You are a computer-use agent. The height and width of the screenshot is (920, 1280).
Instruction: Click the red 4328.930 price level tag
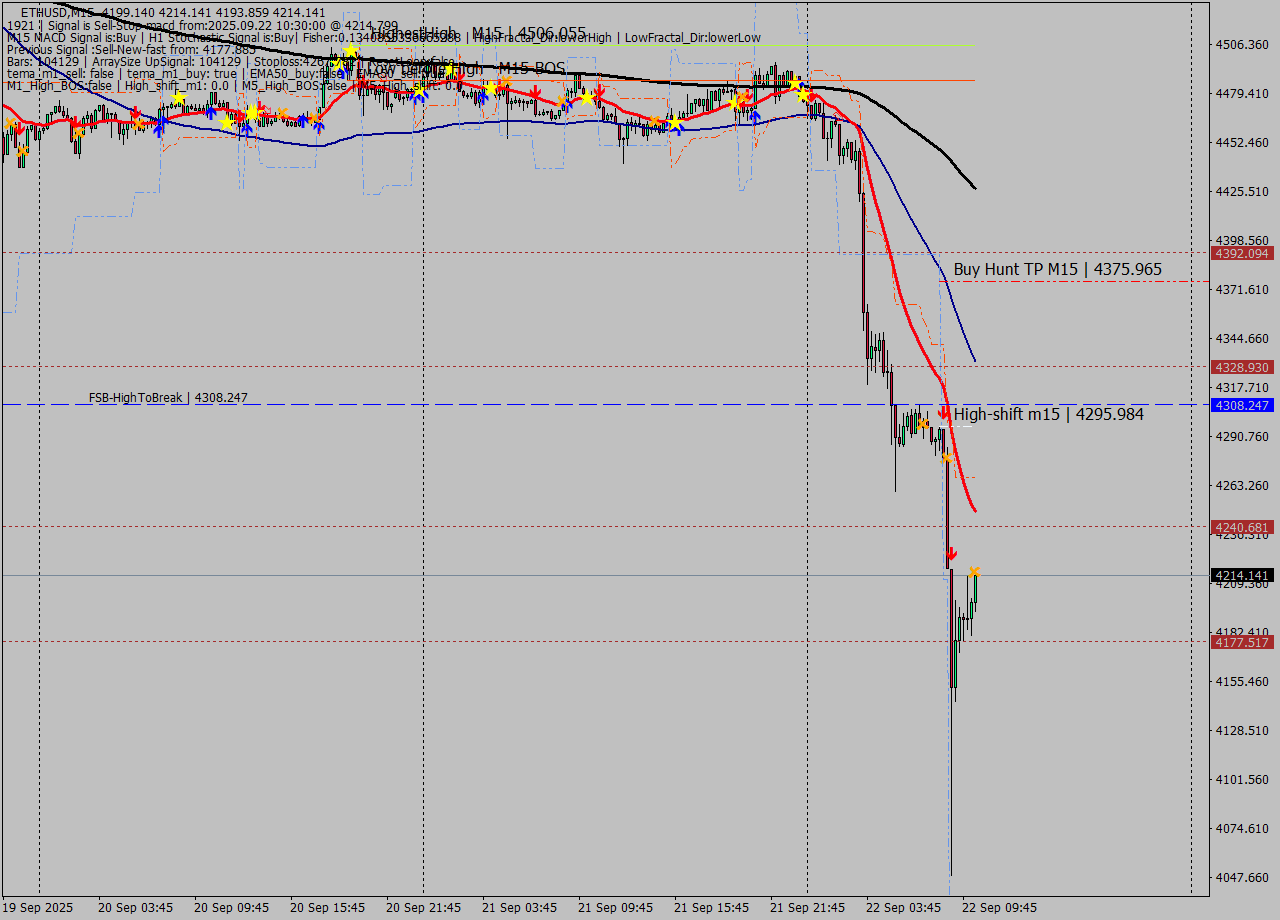tap(1241, 367)
